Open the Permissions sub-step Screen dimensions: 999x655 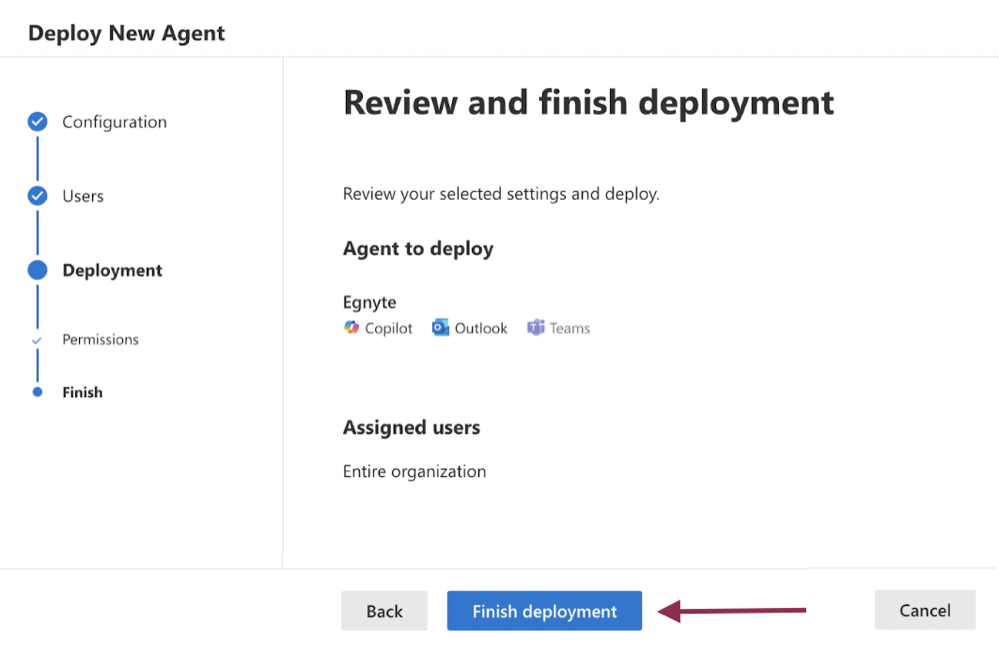(100, 339)
